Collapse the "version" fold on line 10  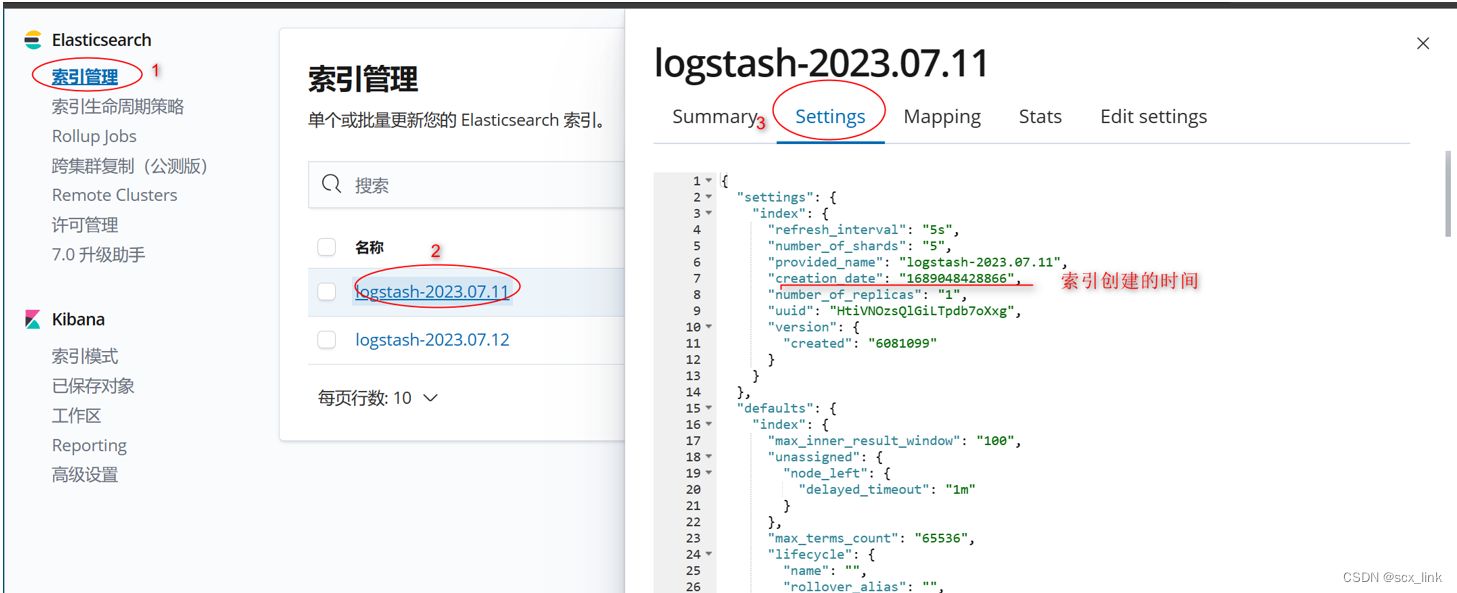[709, 327]
